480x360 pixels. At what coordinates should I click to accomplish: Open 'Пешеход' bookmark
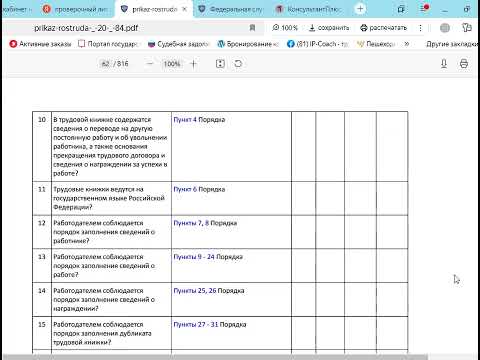376,44
